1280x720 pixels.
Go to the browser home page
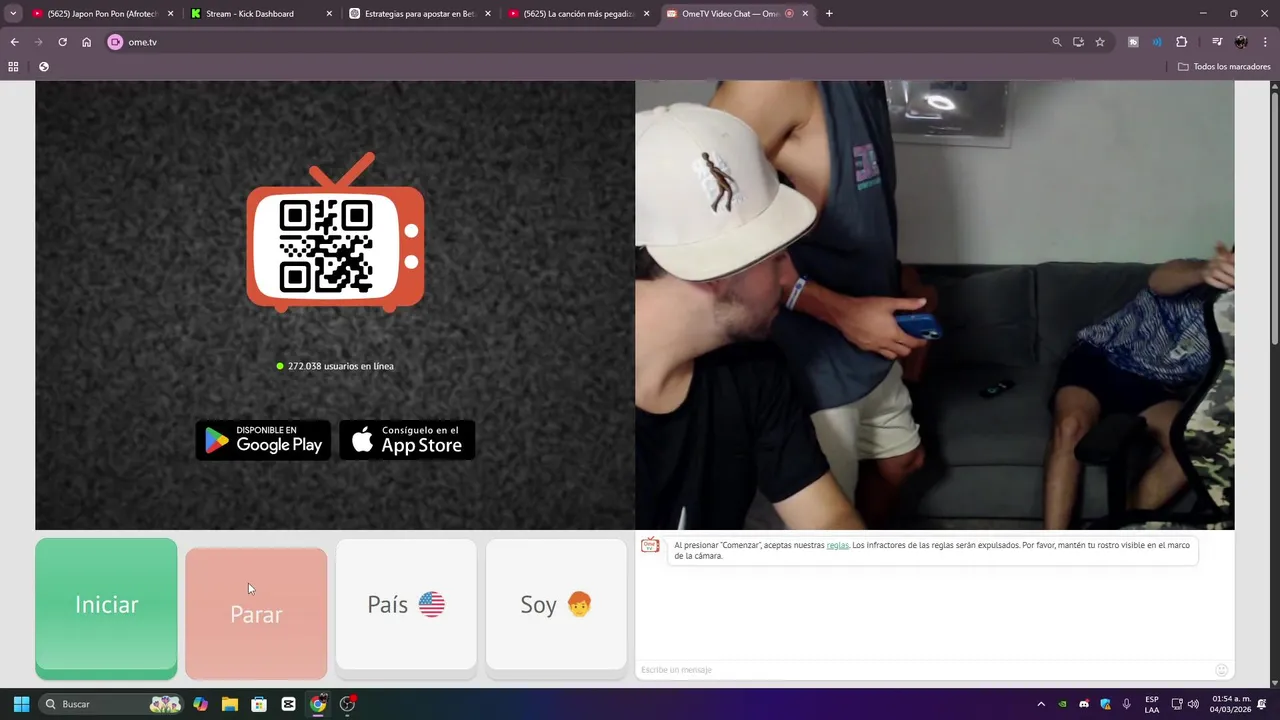(x=87, y=42)
